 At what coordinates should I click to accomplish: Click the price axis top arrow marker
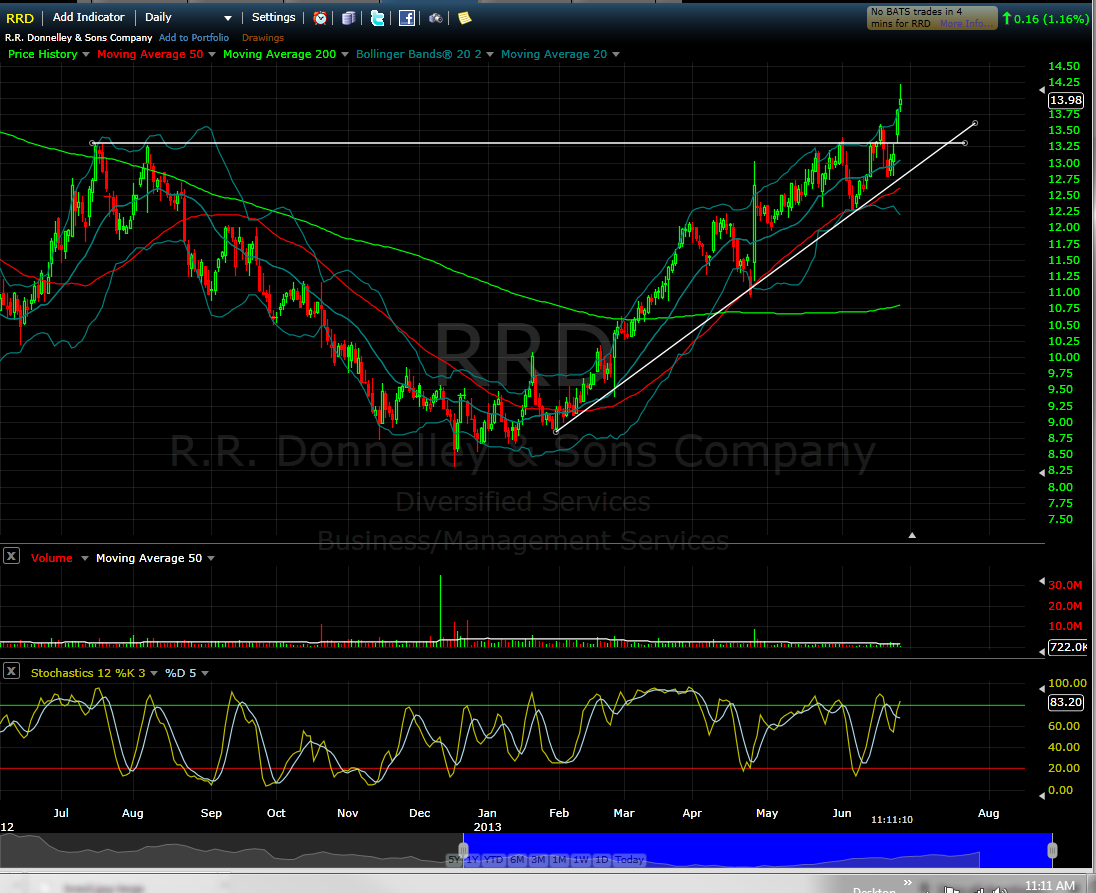pyautogui.click(x=1041, y=90)
